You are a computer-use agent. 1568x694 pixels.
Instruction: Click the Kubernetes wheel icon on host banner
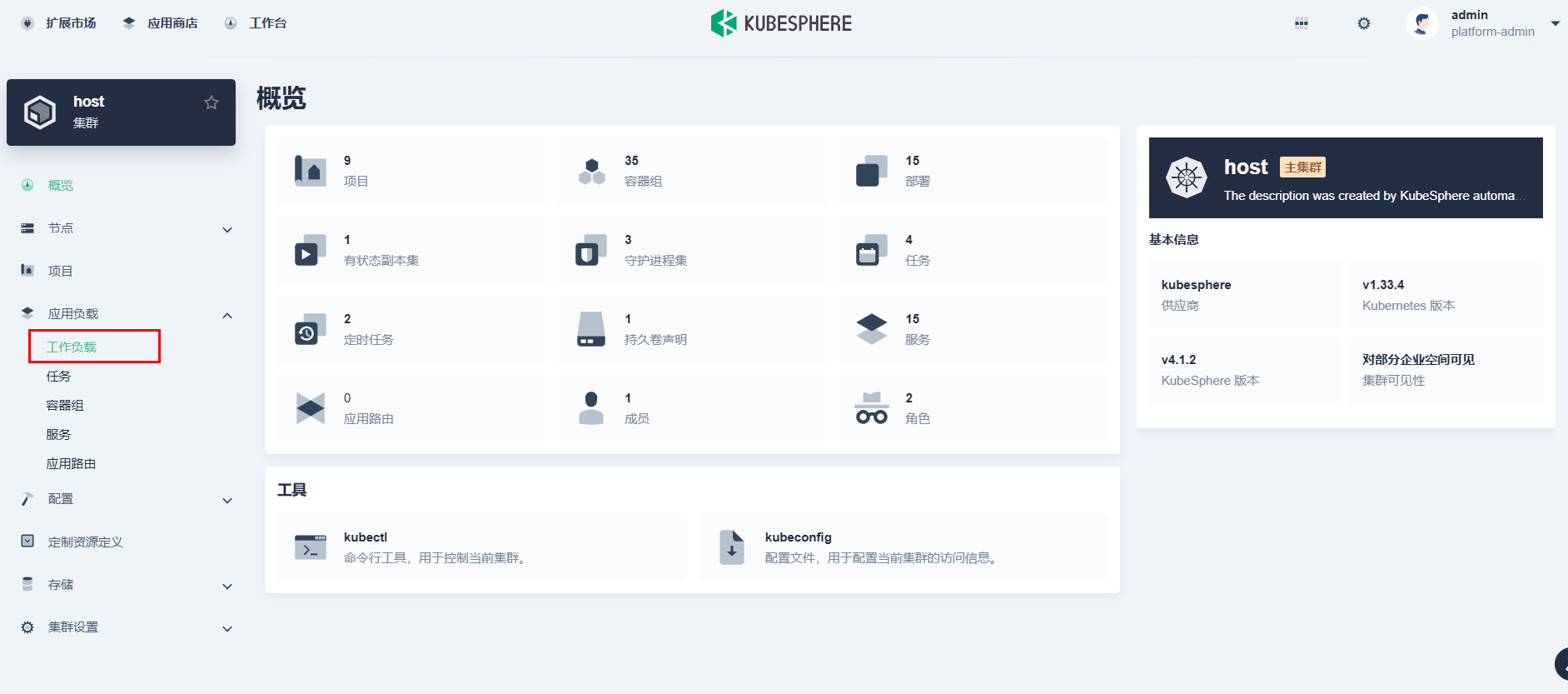[x=1187, y=177]
